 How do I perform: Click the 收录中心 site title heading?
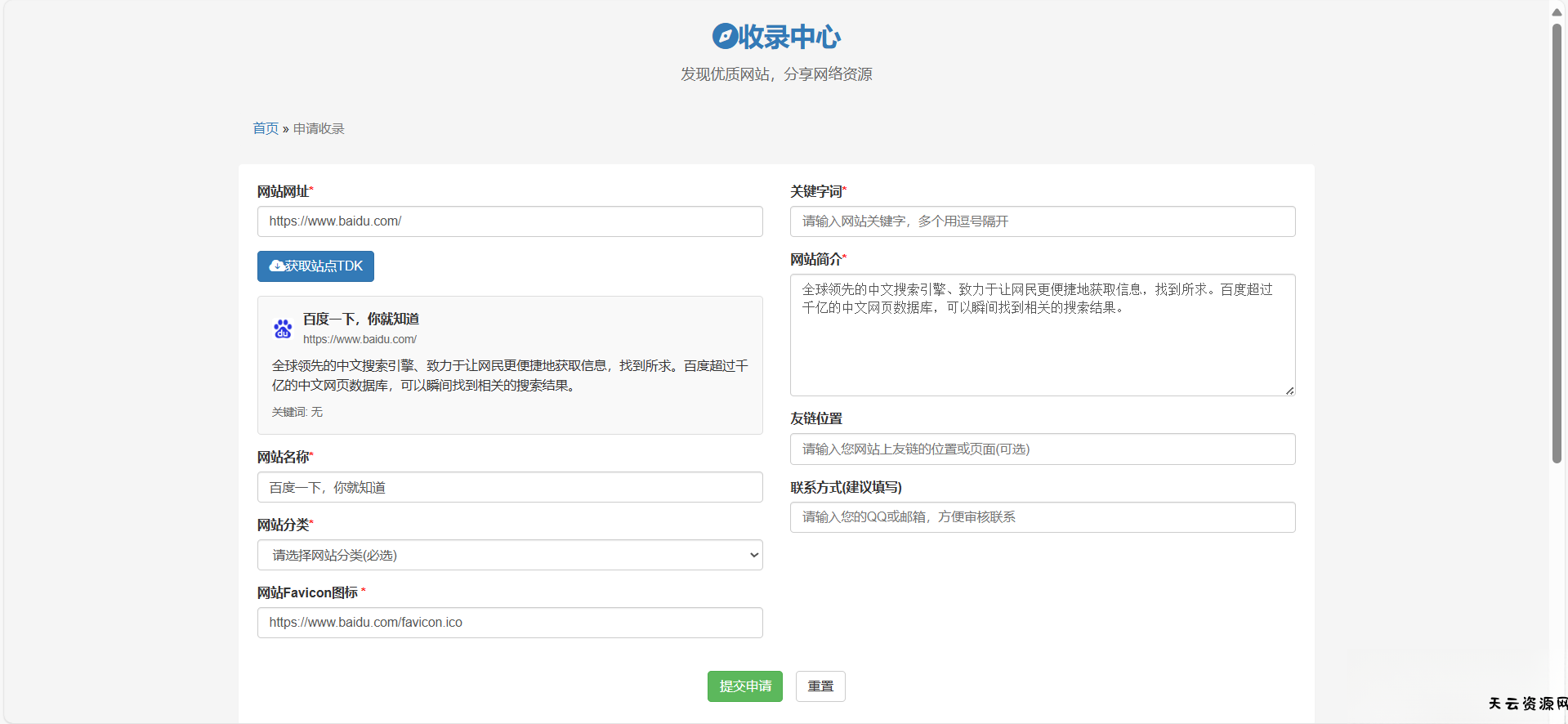[x=788, y=36]
